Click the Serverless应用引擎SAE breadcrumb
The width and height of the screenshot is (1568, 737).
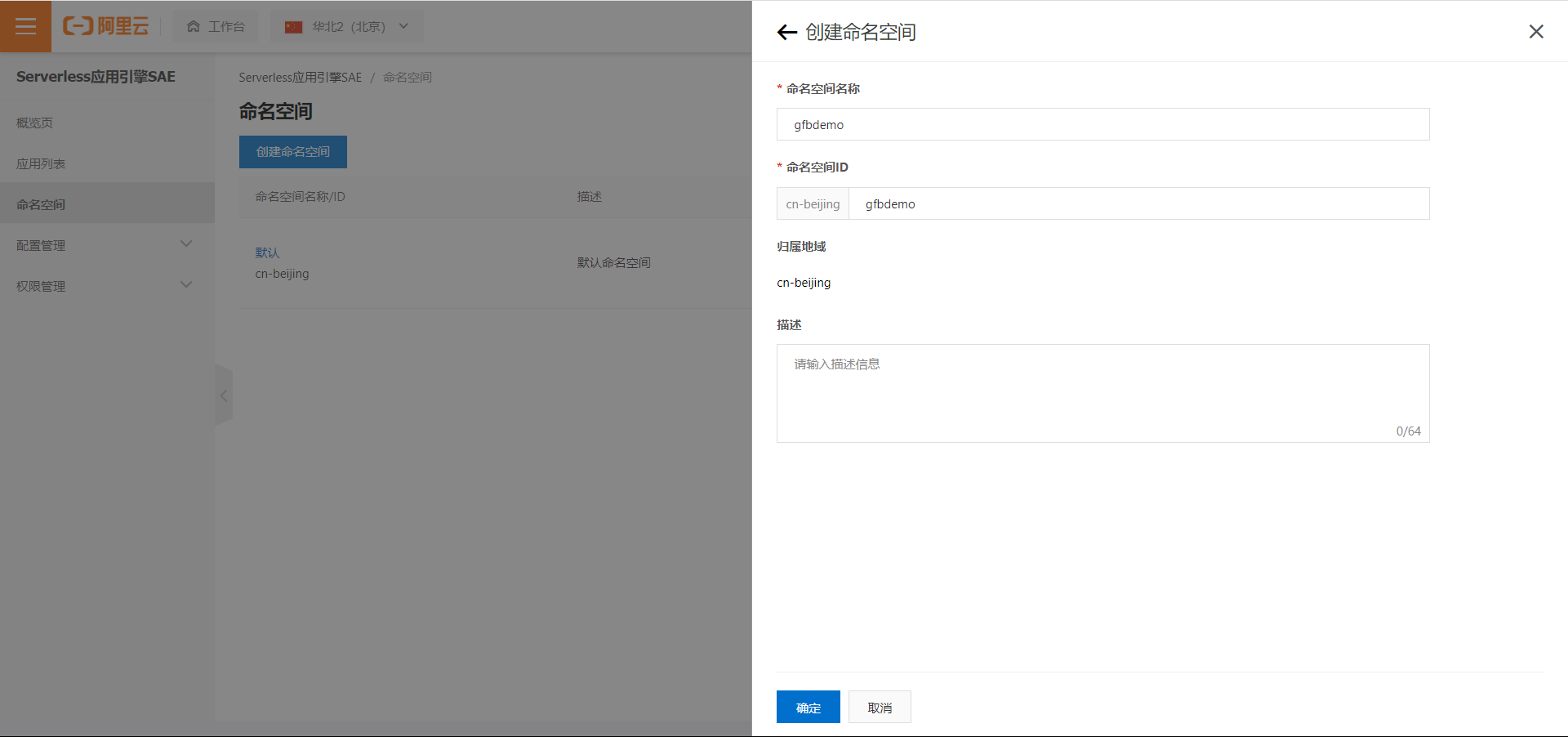(300, 77)
